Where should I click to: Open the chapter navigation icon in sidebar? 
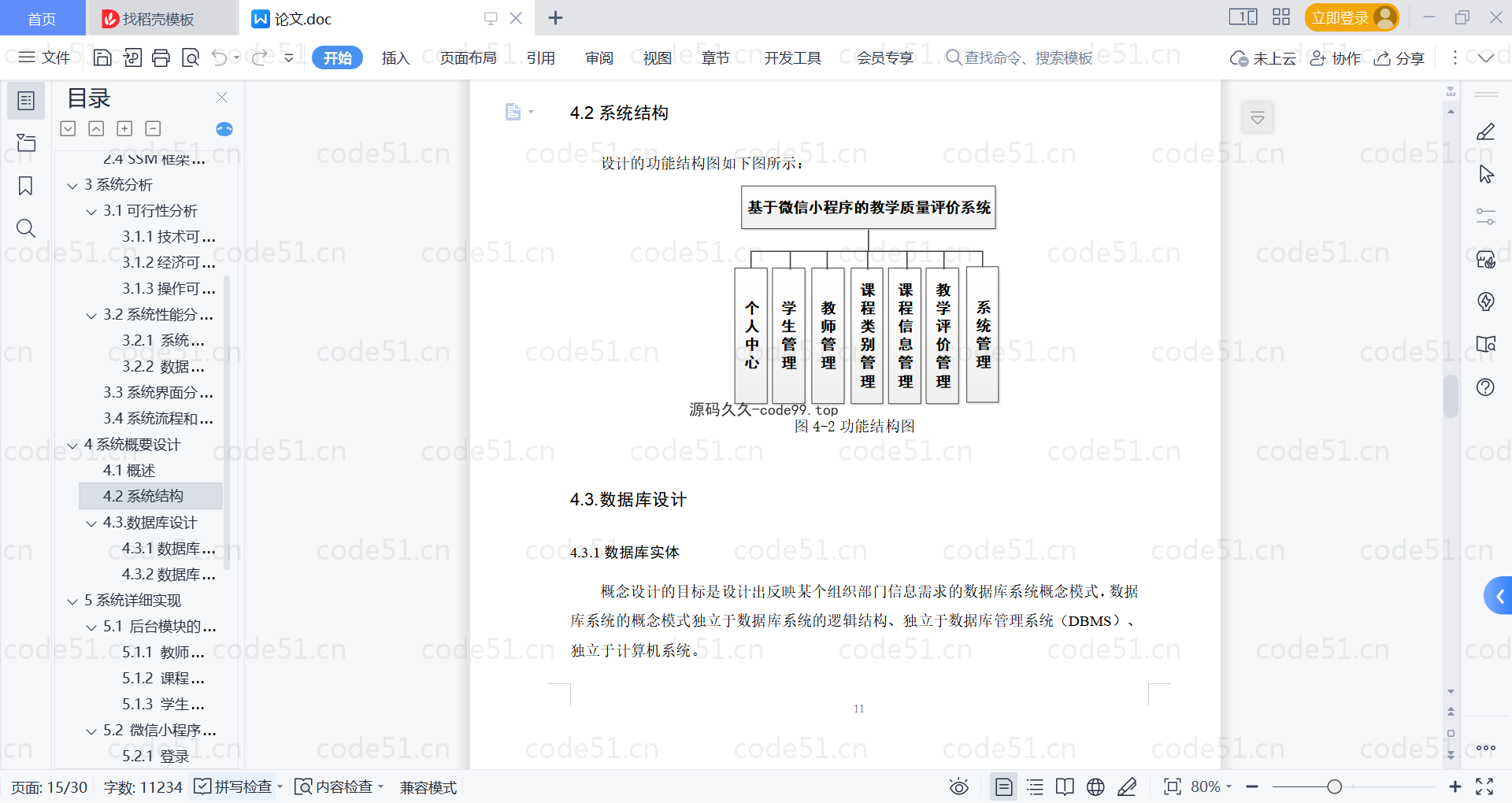click(x=26, y=142)
